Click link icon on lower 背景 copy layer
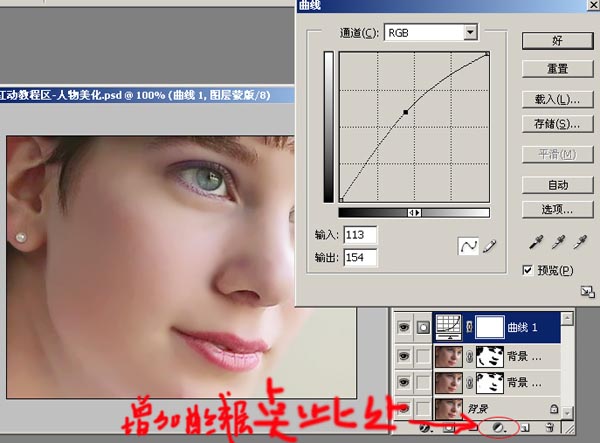Screen dimensions: 600x443 [469, 383]
